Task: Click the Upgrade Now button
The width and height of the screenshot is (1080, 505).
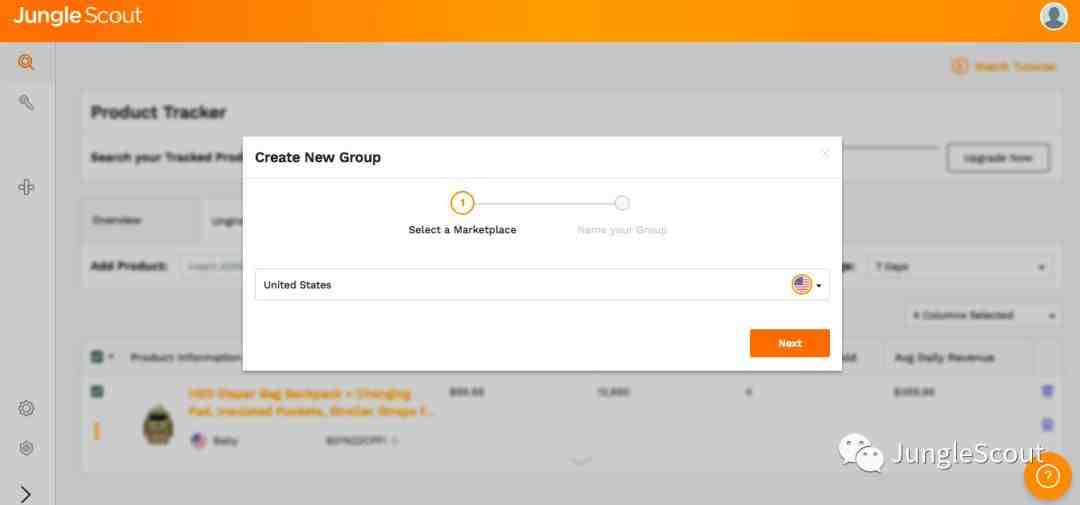Action: [998, 158]
